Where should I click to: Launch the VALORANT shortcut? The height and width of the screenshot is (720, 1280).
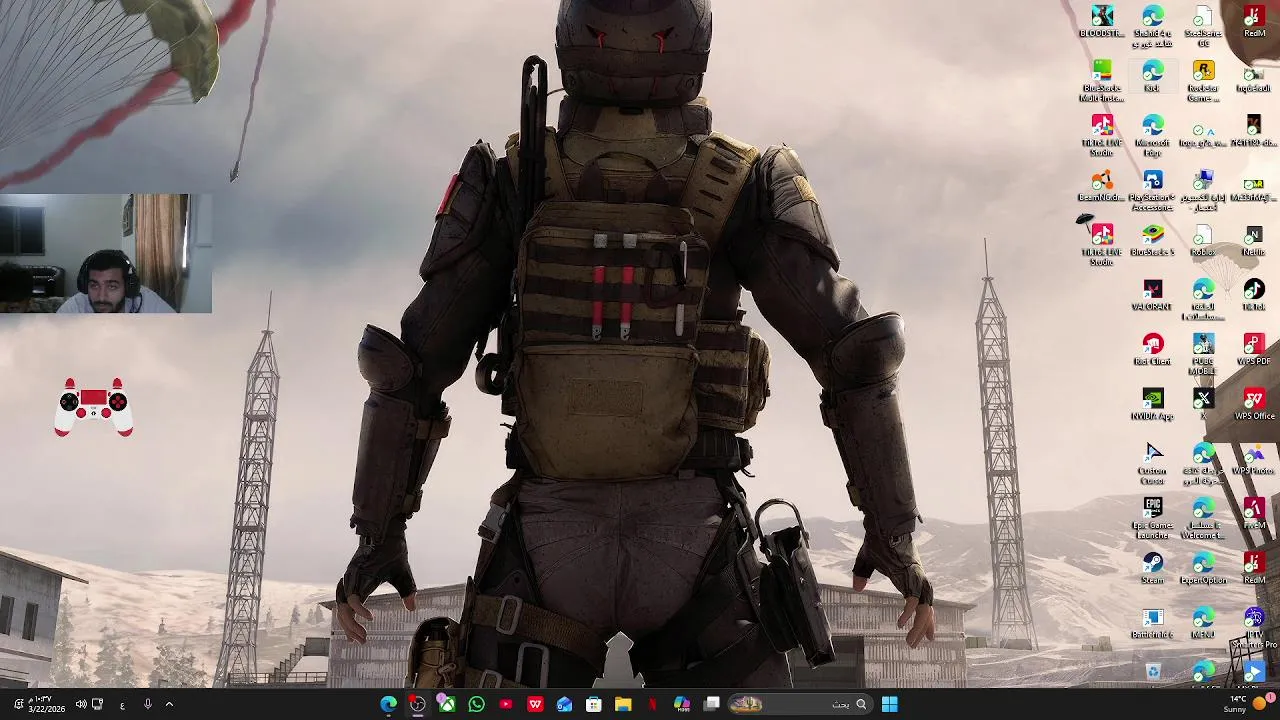point(1152,295)
